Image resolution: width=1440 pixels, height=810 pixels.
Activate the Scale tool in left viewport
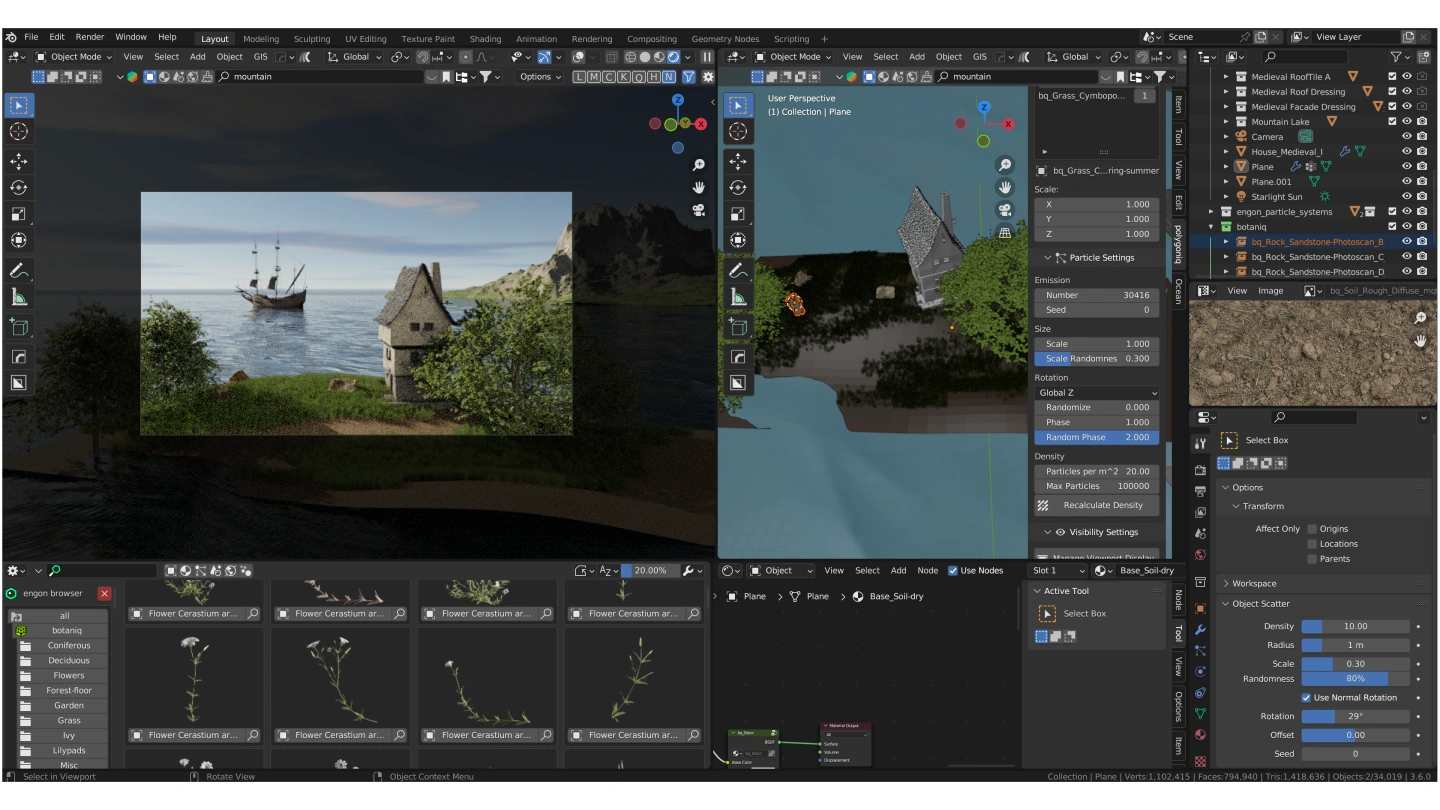19,213
